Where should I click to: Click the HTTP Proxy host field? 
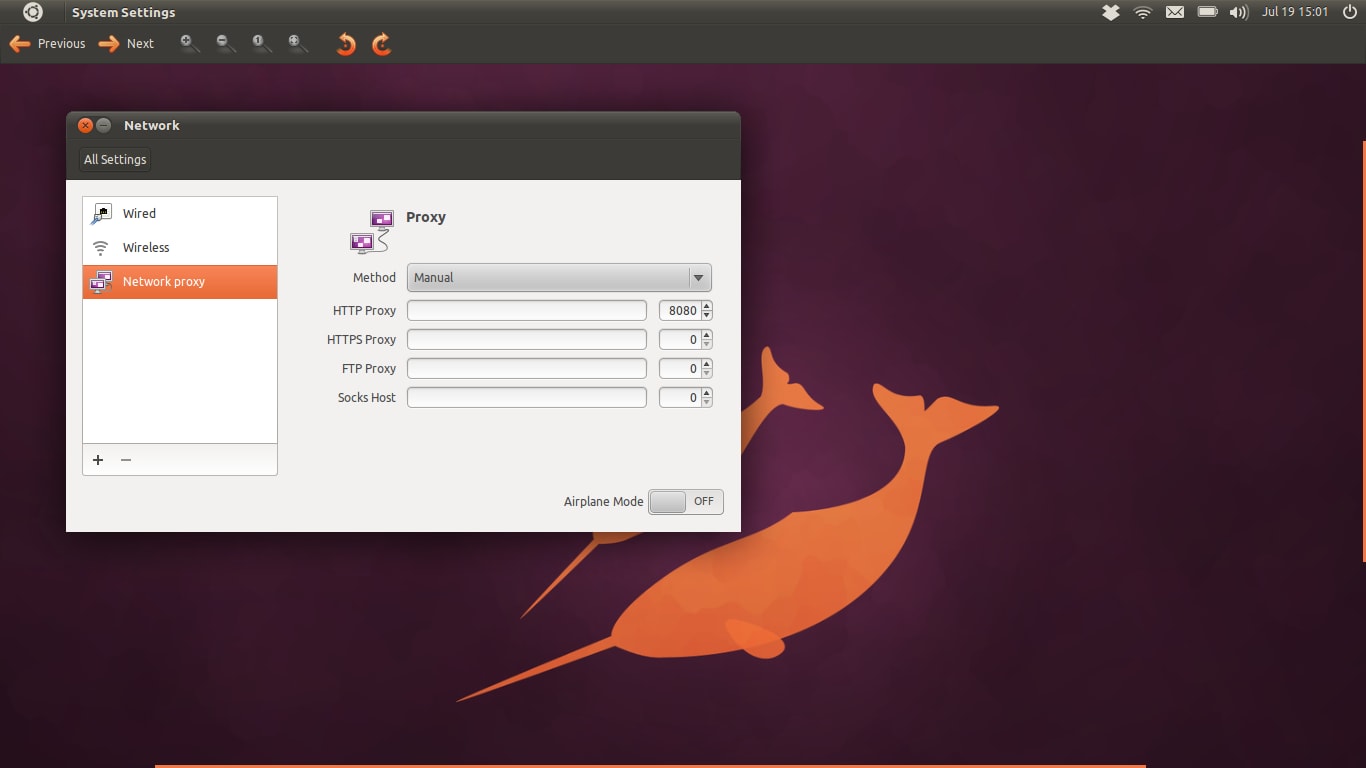coord(527,311)
